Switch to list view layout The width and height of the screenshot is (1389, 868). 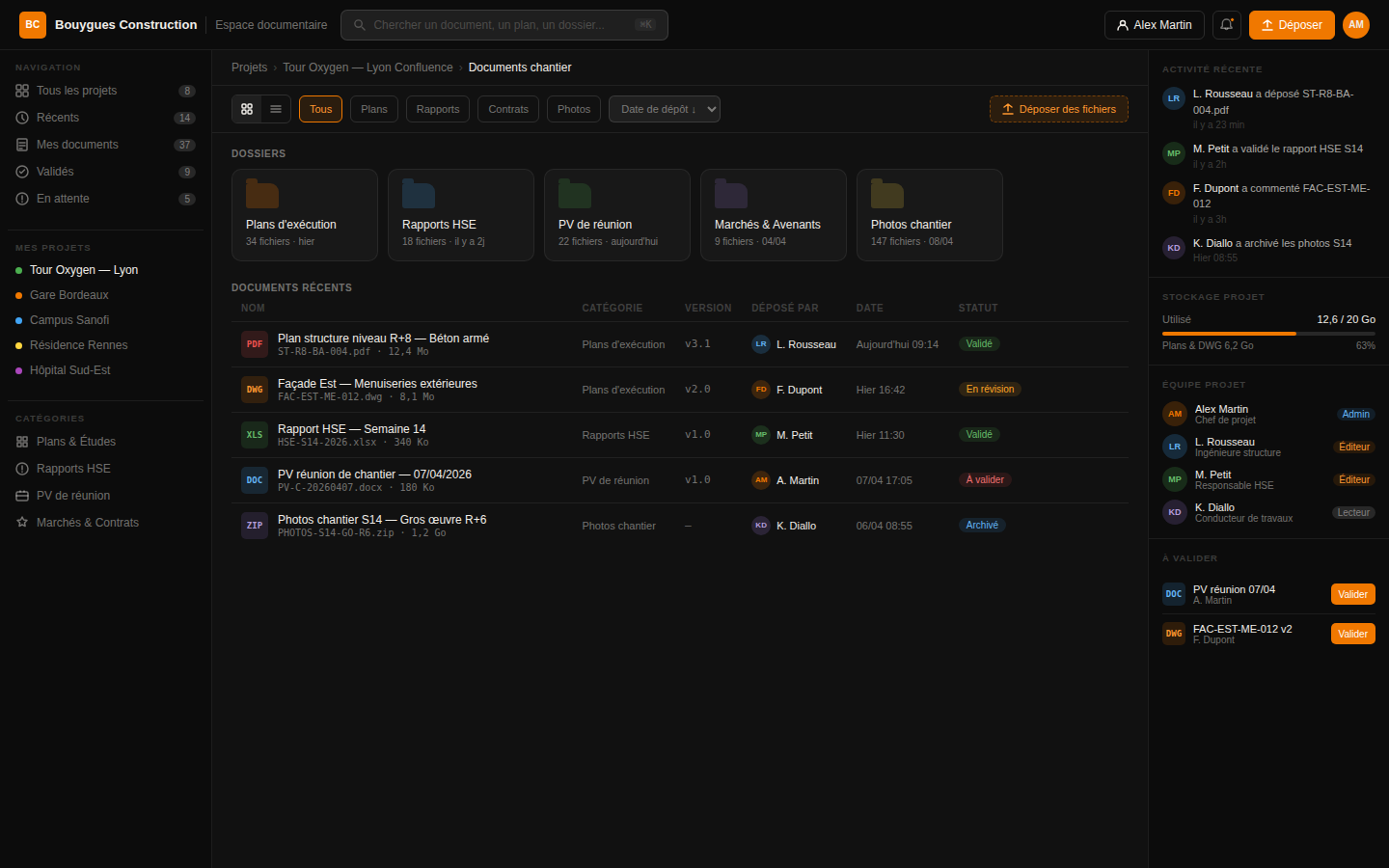click(x=276, y=109)
